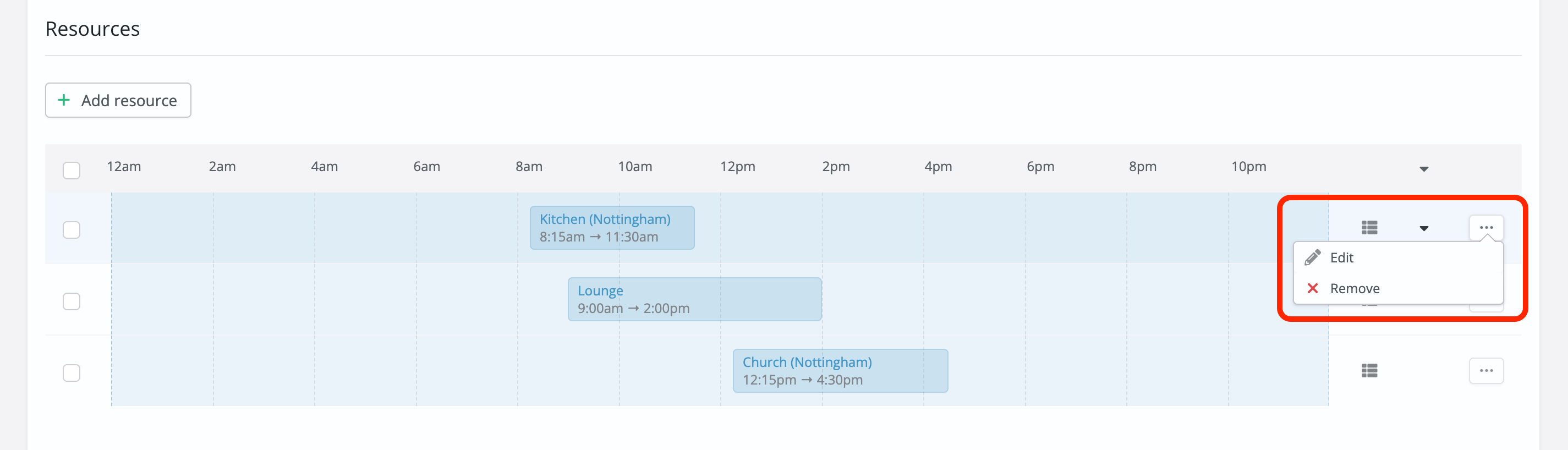Open the ellipsis menu on the Kitchen row
1568x450 pixels.
(1487, 227)
